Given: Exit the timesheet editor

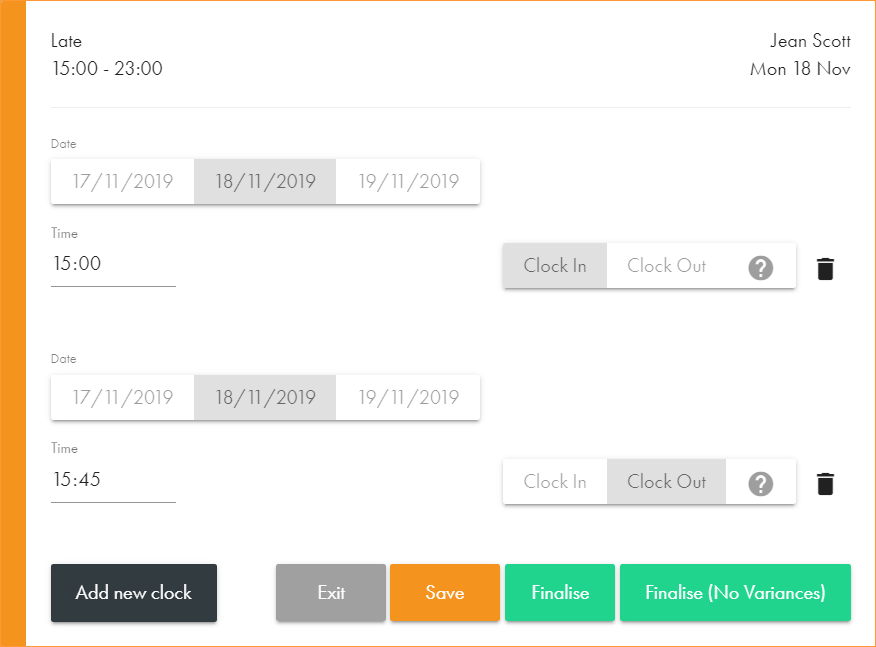Looking at the screenshot, I should point(331,593).
